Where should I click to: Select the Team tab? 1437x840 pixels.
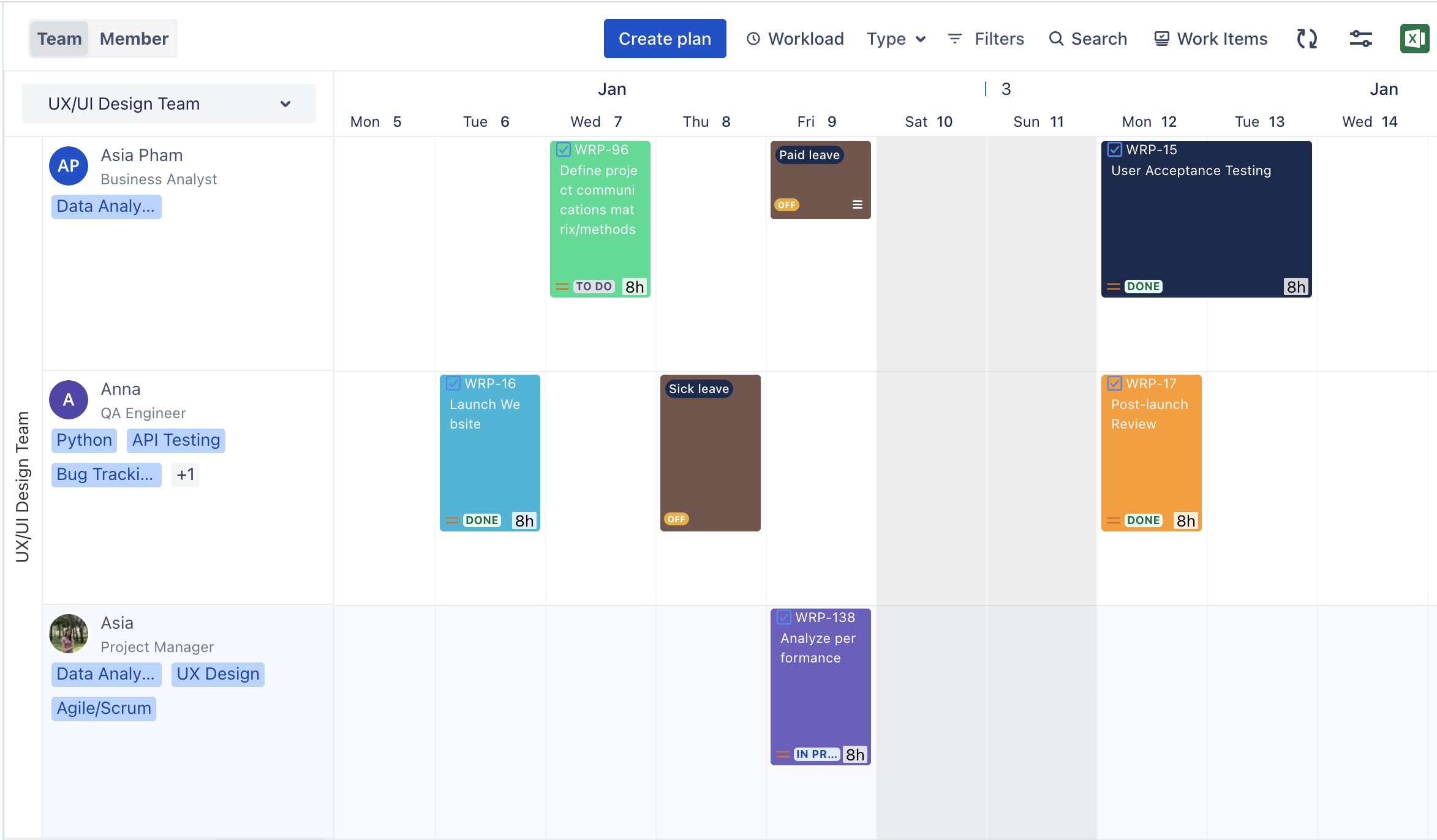[x=59, y=39]
